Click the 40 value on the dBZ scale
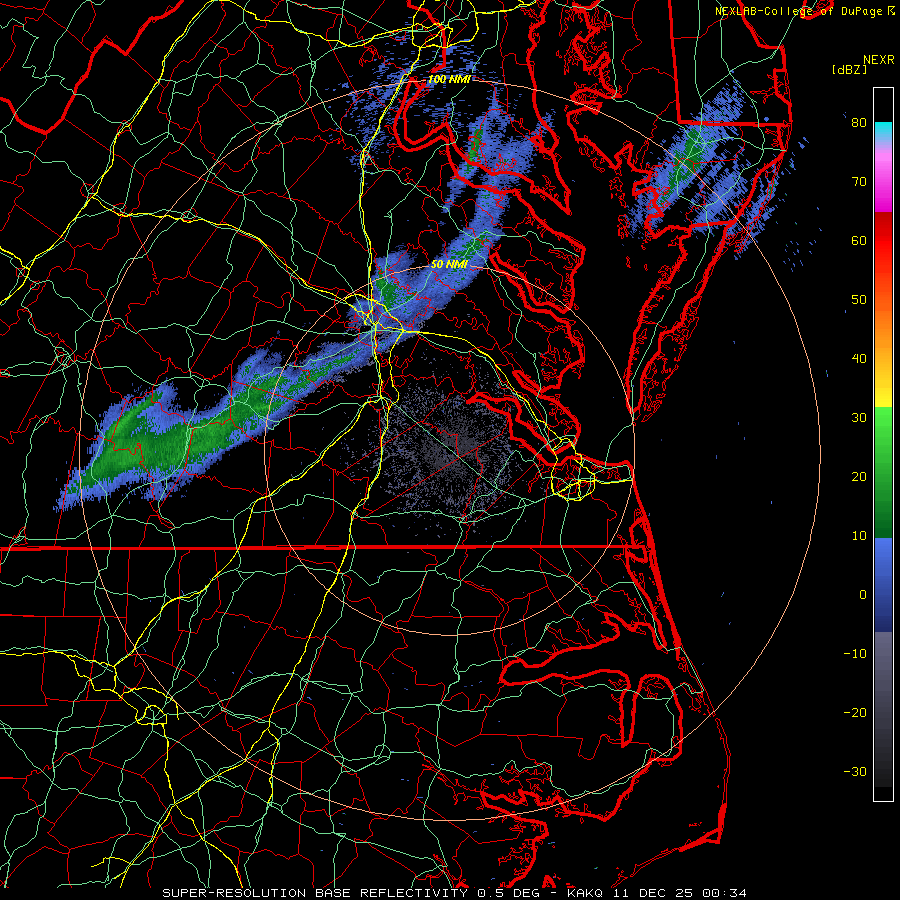The width and height of the screenshot is (900, 900). pyautogui.click(x=859, y=359)
